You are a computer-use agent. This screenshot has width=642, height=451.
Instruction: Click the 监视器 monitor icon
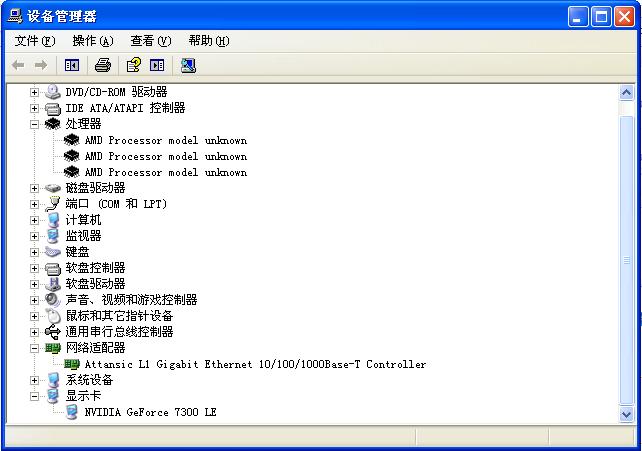(52, 236)
